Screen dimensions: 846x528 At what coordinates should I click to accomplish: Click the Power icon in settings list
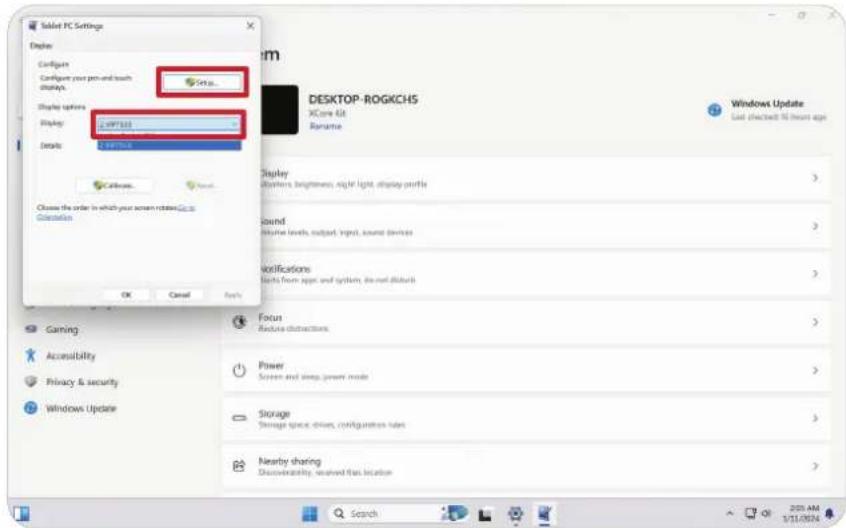pos(239,370)
